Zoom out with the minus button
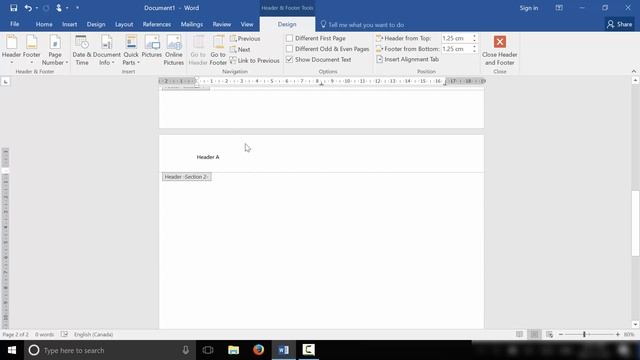The image size is (640, 360). [x=561, y=334]
